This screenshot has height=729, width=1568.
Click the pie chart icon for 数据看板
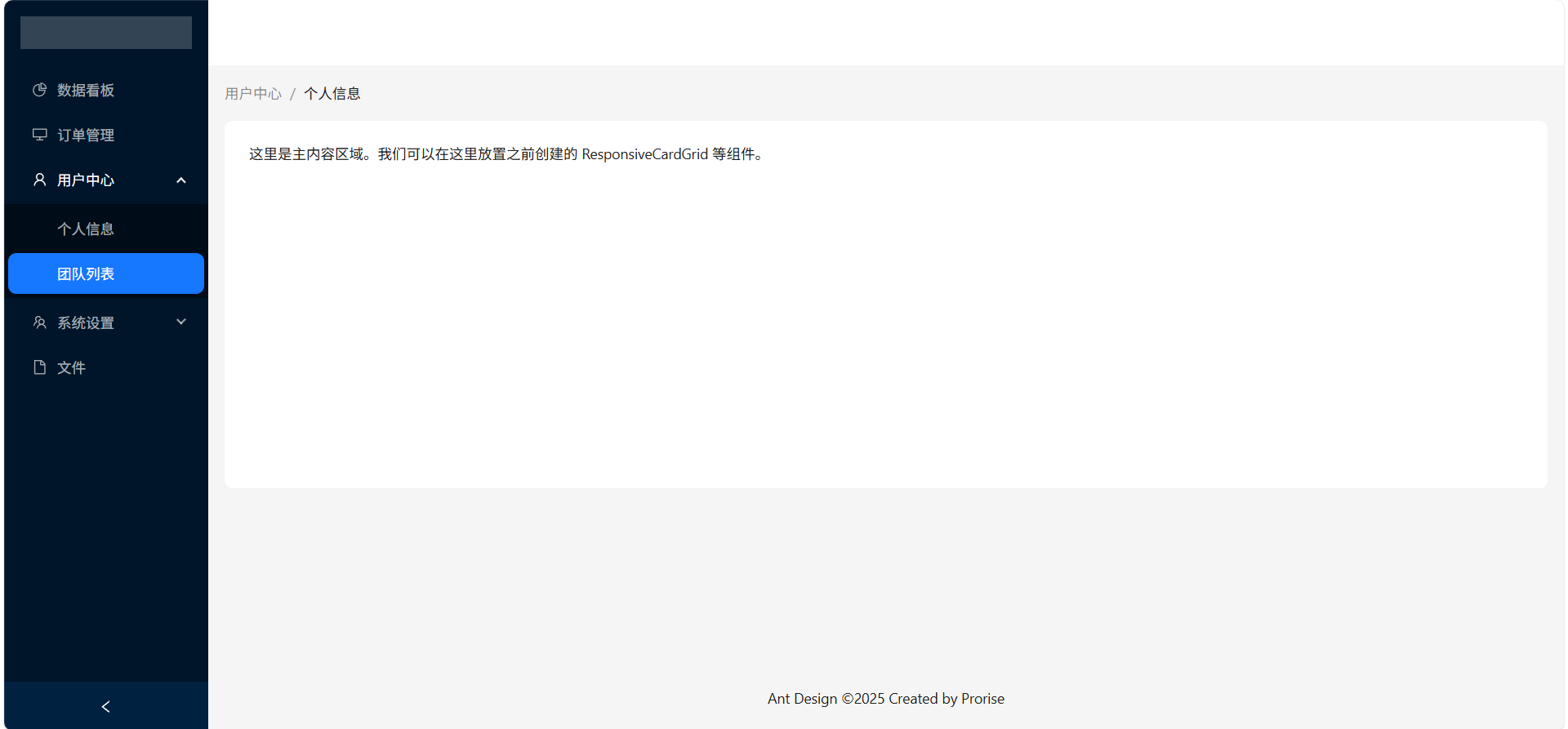pos(39,90)
